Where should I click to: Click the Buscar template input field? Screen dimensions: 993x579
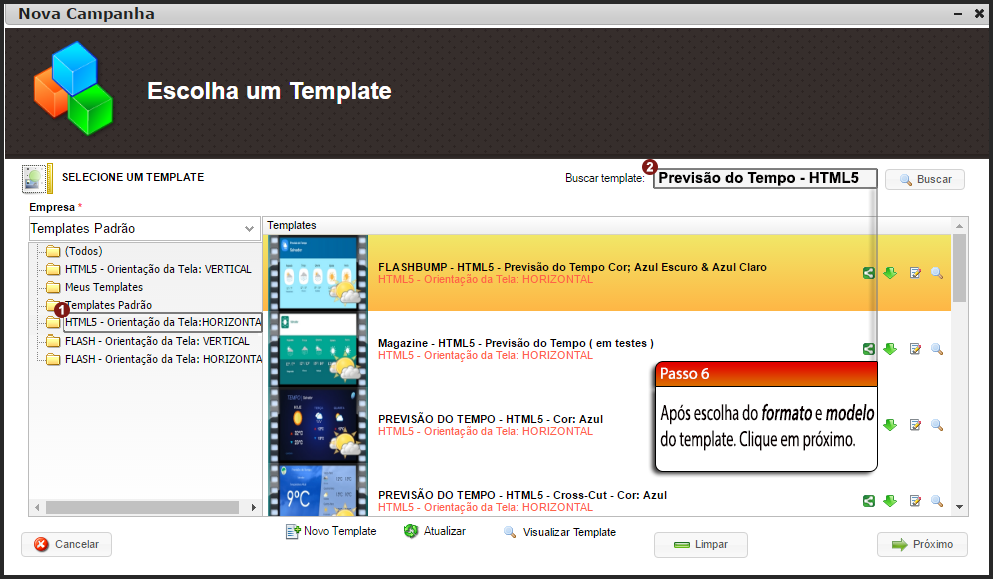click(765, 178)
